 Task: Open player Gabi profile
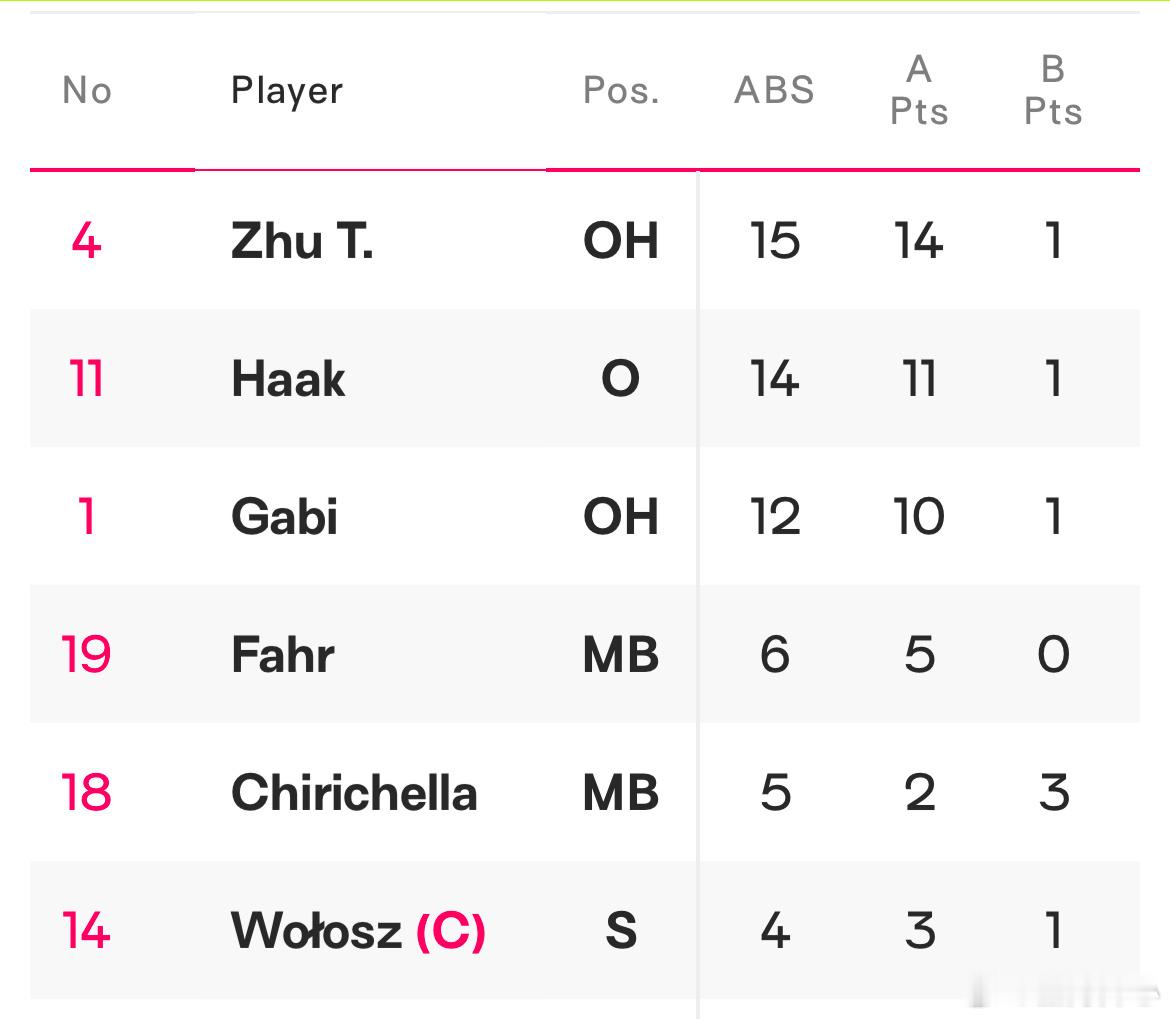(284, 516)
